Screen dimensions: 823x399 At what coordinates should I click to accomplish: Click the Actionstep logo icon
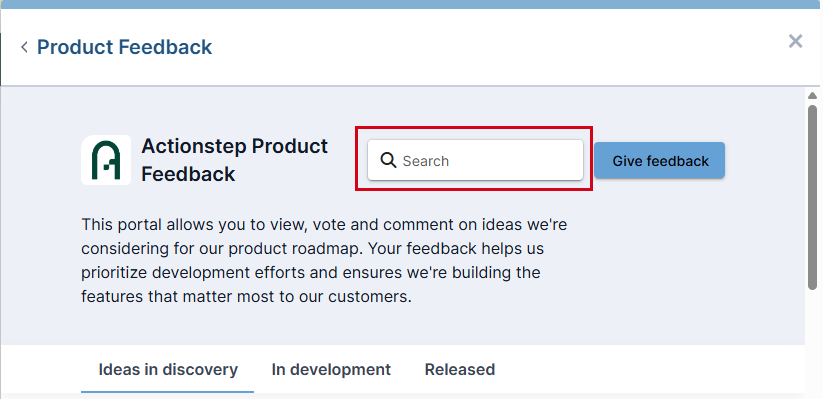(106, 160)
